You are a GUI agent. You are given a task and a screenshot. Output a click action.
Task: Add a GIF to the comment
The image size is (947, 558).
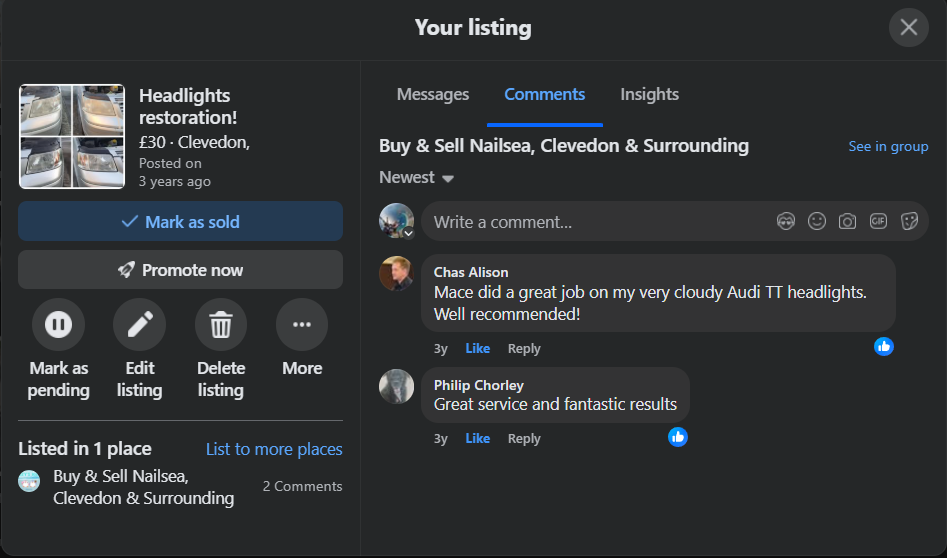(878, 222)
